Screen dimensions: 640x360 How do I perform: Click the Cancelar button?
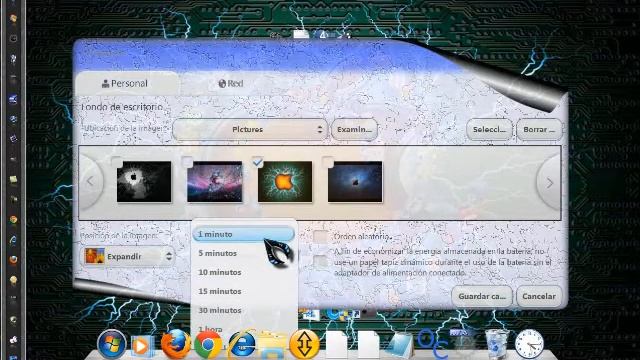pyautogui.click(x=539, y=296)
